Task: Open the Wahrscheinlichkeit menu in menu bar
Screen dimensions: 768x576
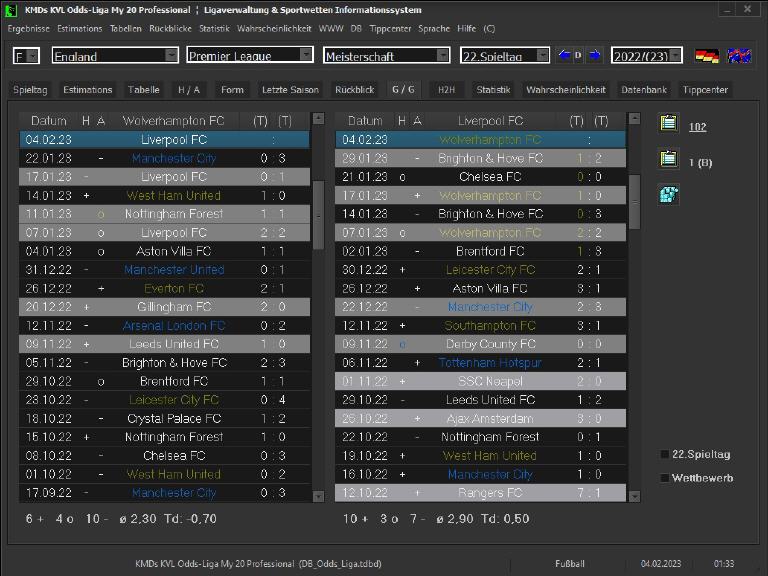Action: pyautogui.click(x=274, y=28)
